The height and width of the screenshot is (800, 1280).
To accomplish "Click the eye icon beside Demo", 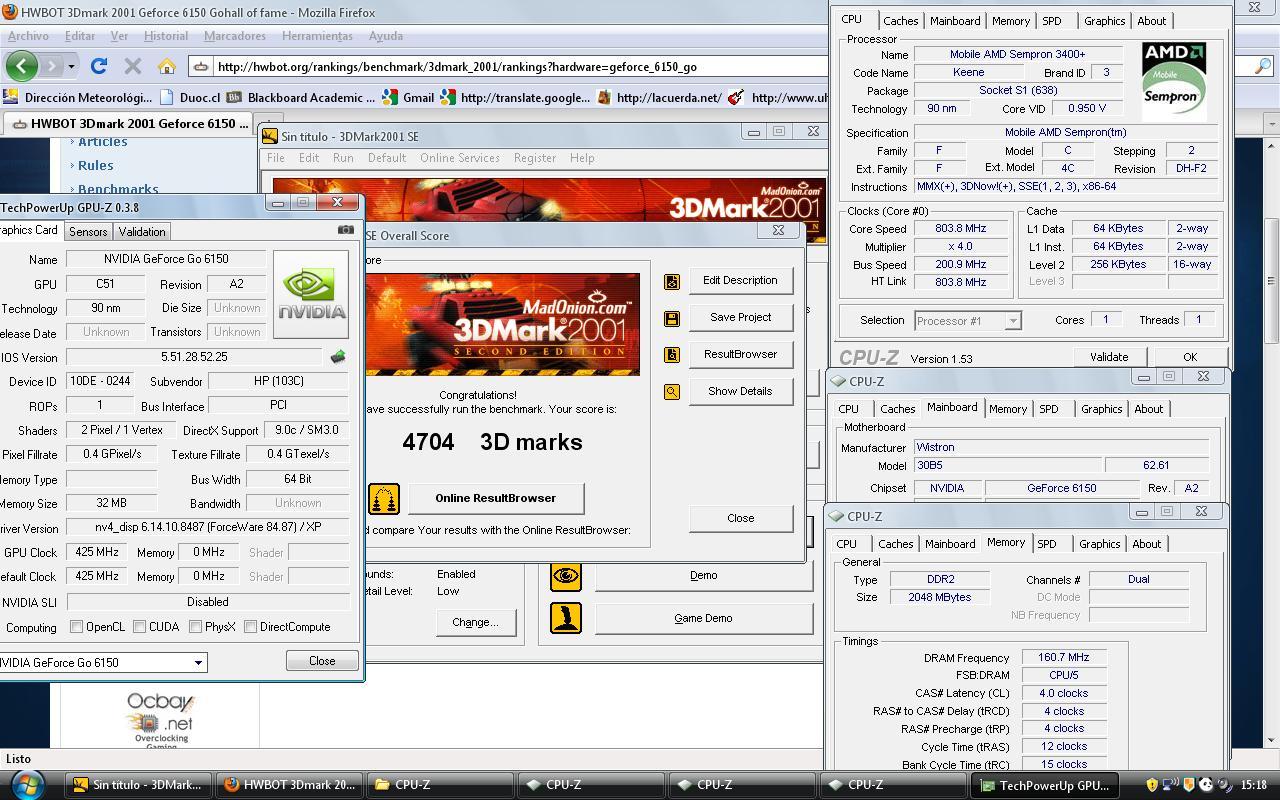I will 566,575.
